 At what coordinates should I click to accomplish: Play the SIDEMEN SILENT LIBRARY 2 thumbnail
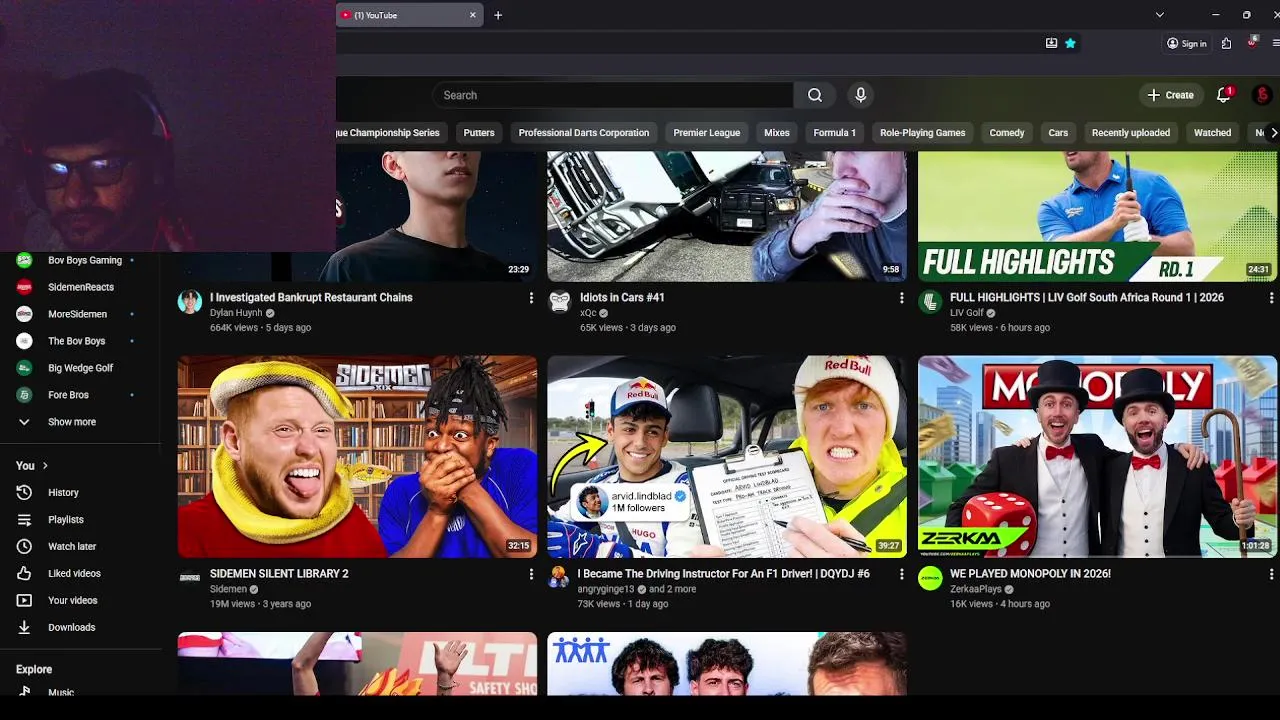click(x=357, y=456)
